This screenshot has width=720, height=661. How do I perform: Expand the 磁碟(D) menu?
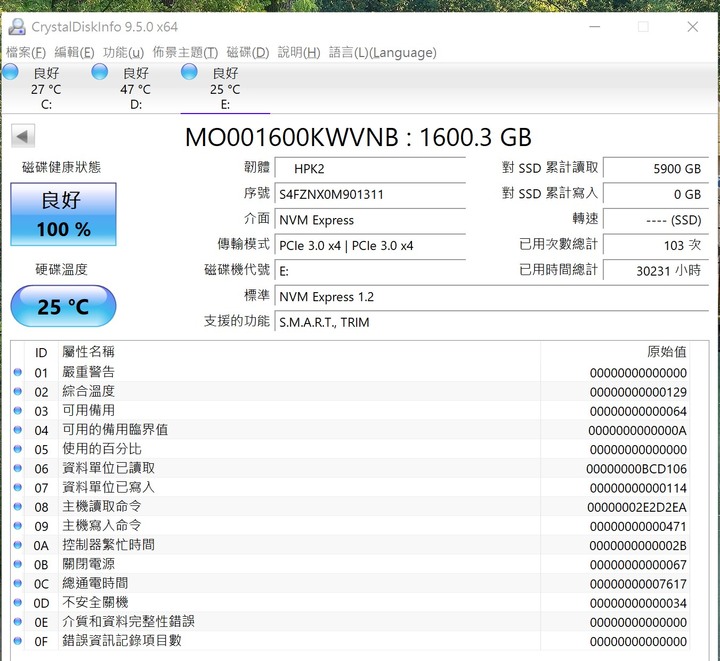click(248, 52)
